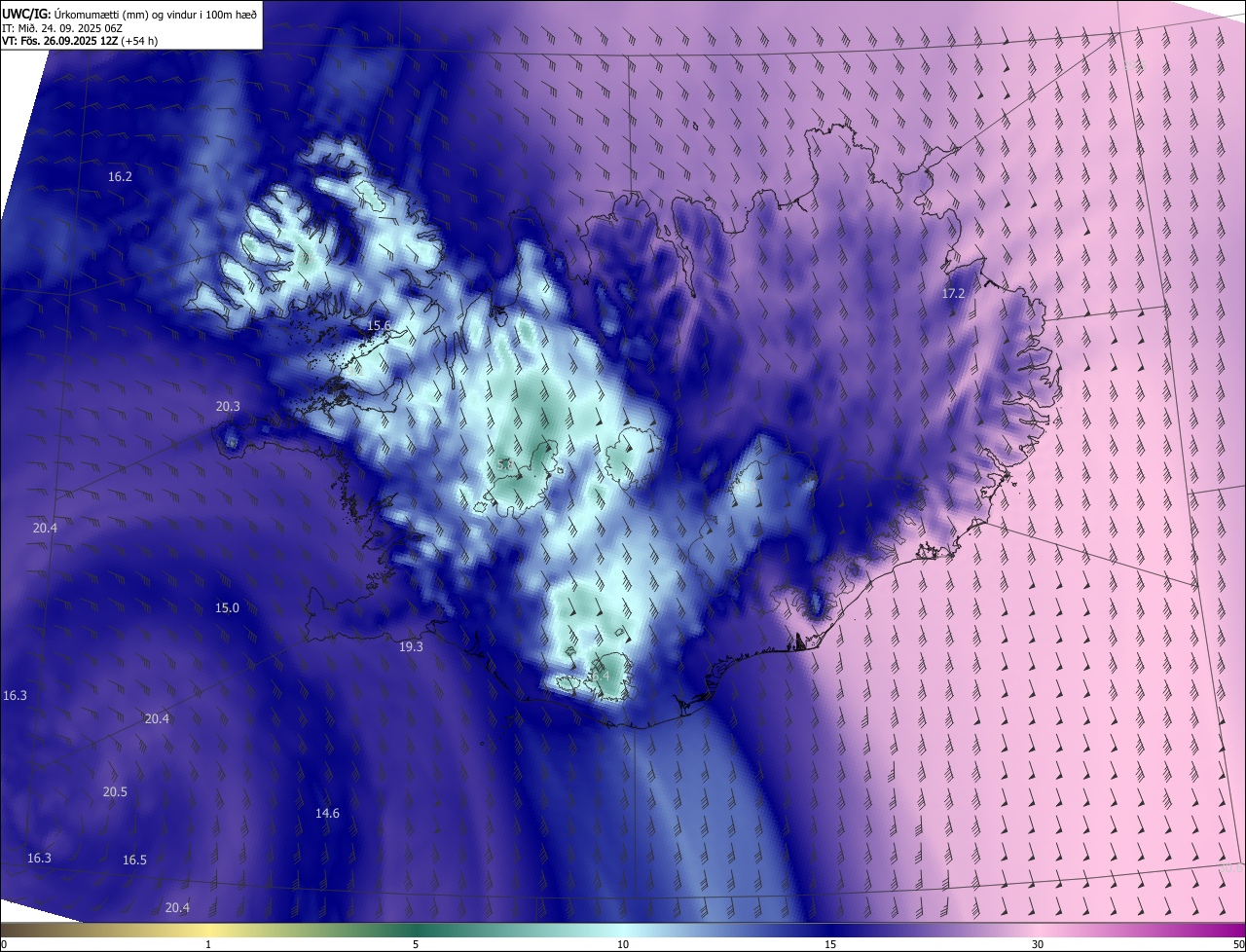Click the 14.6 value label on the map
Viewport: 1246px width, 952px height.
tap(327, 813)
